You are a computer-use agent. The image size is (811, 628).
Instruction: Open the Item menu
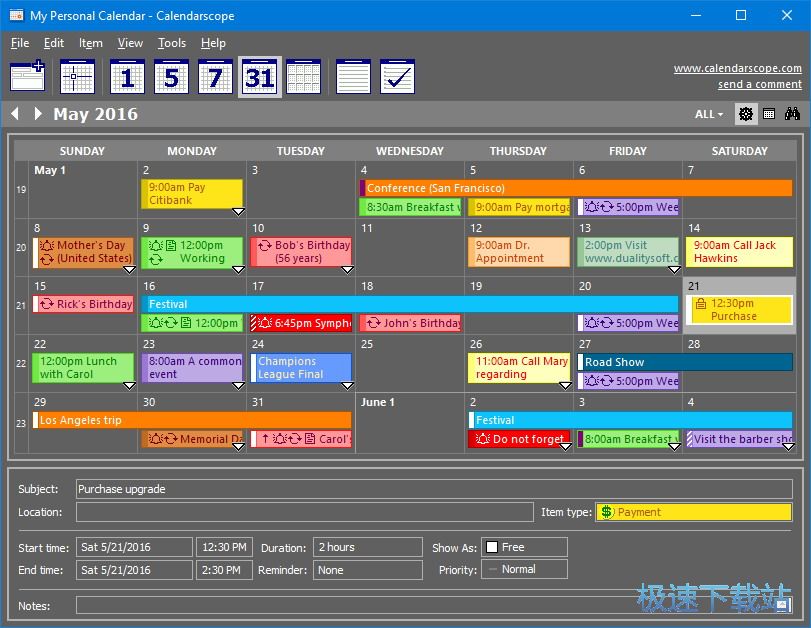click(x=90, y=43)
